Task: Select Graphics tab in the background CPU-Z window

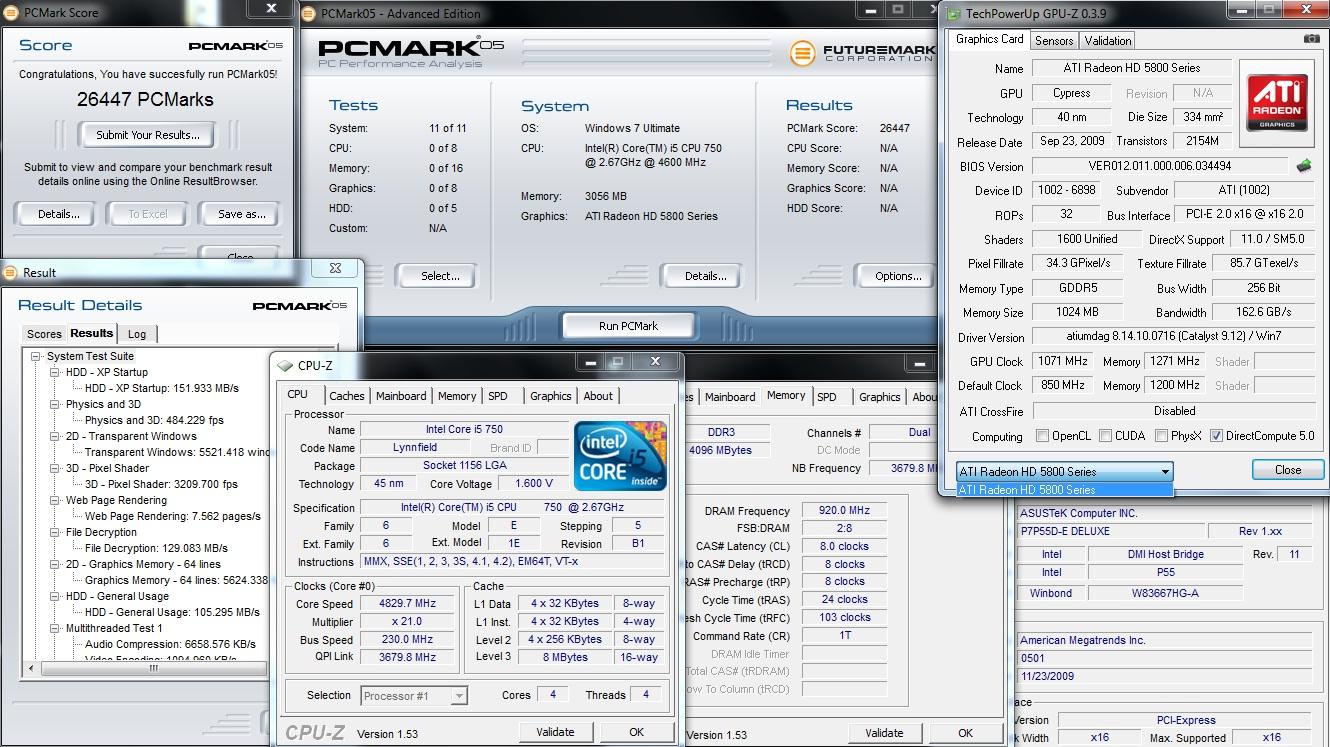Action: 879,397
